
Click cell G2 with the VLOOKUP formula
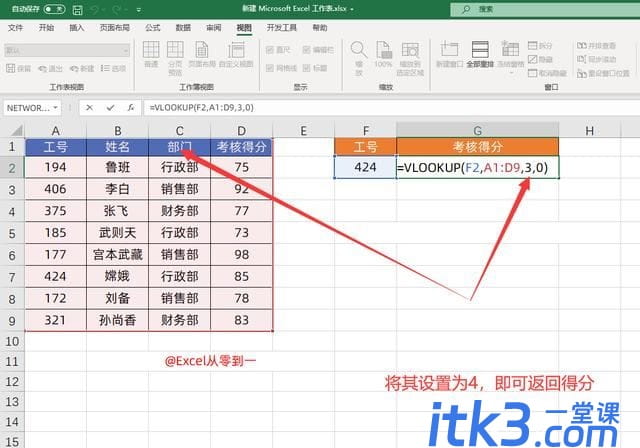(478, 167)
